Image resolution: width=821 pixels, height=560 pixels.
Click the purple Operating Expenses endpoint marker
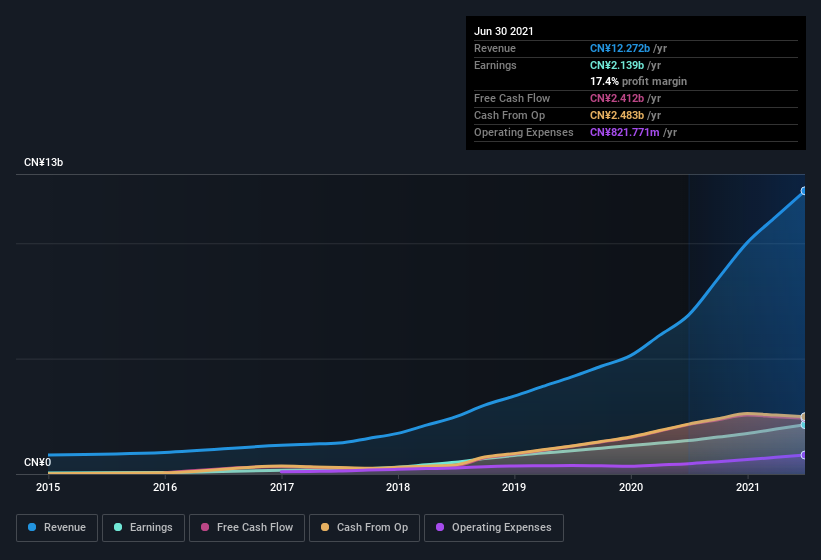(x=804, y=455)
